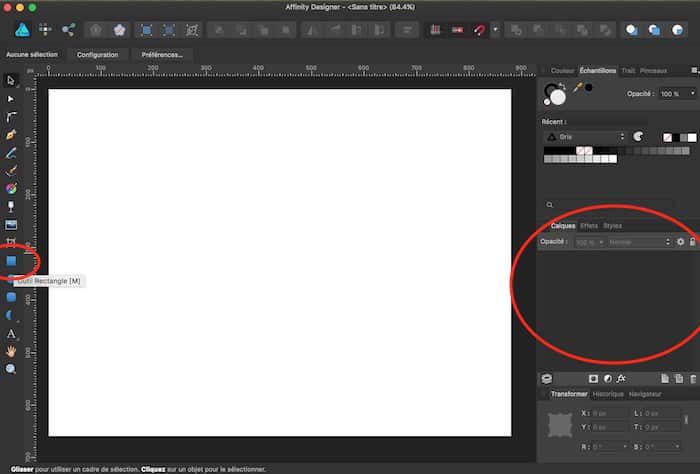Switch to the Historique tab
The width and height of the screenshot is (700, 474).
tap(608, 394)
